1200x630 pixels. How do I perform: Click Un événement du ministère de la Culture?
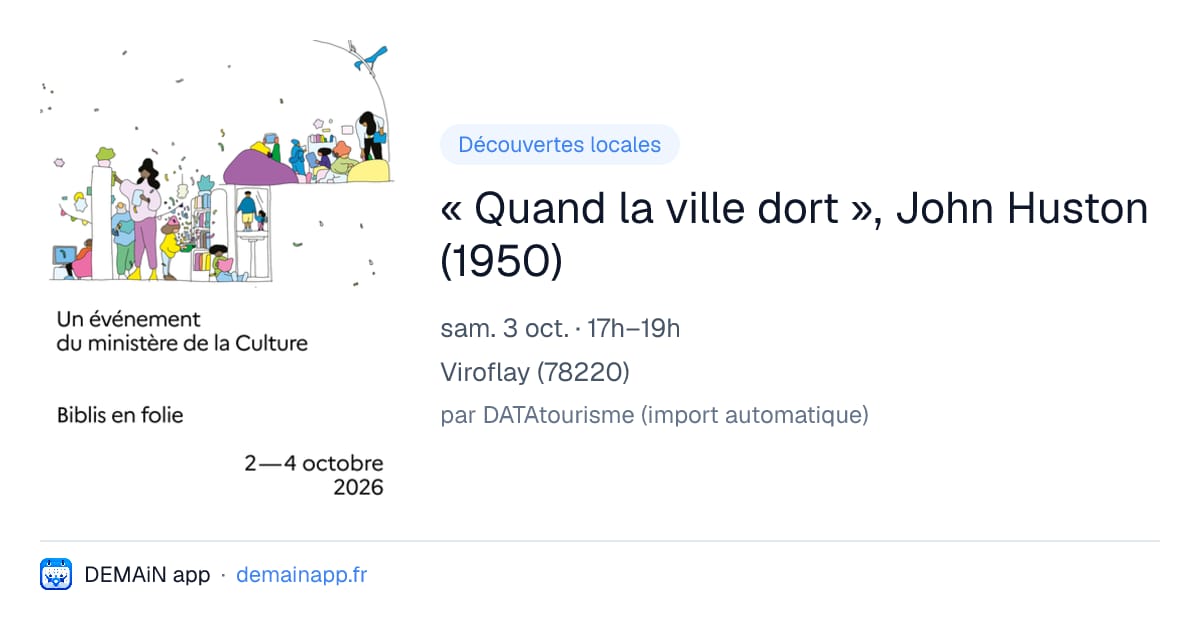[x=182, y=331]
